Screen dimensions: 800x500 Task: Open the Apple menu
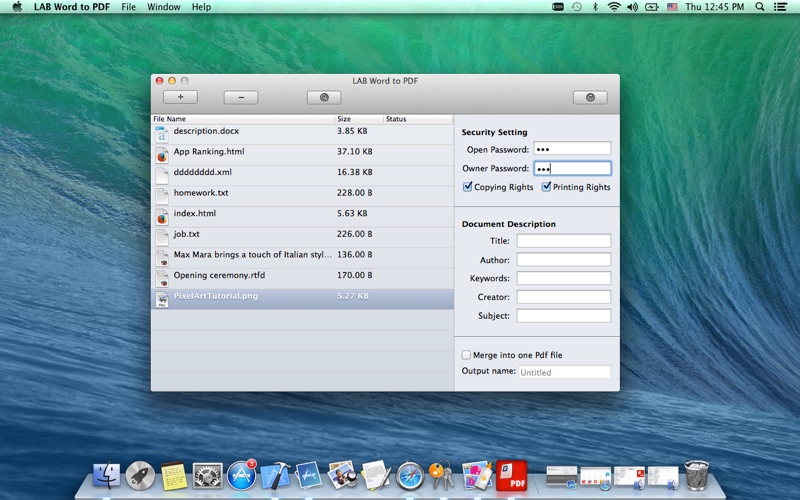[17, 7]
